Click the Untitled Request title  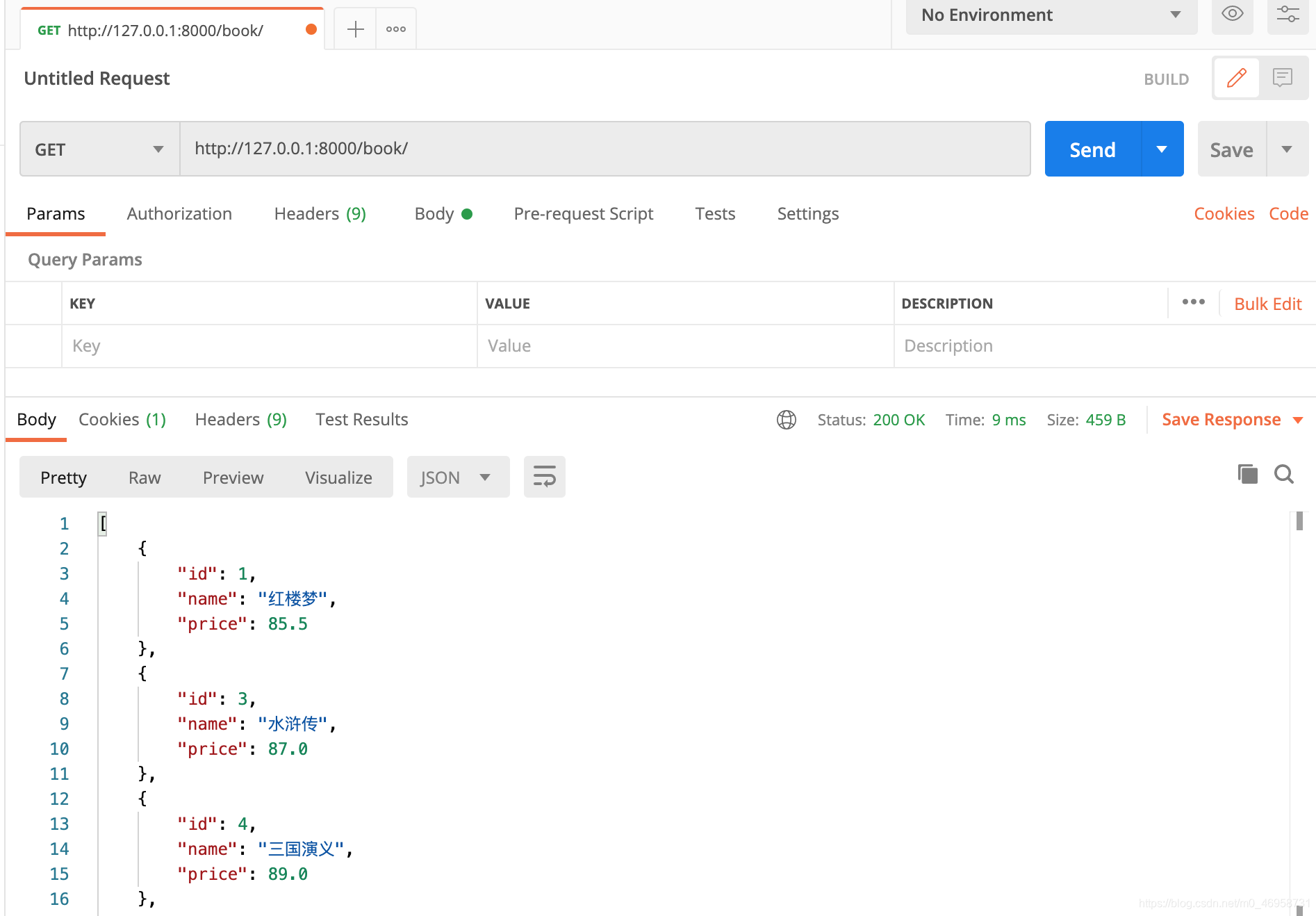(97, 79)
